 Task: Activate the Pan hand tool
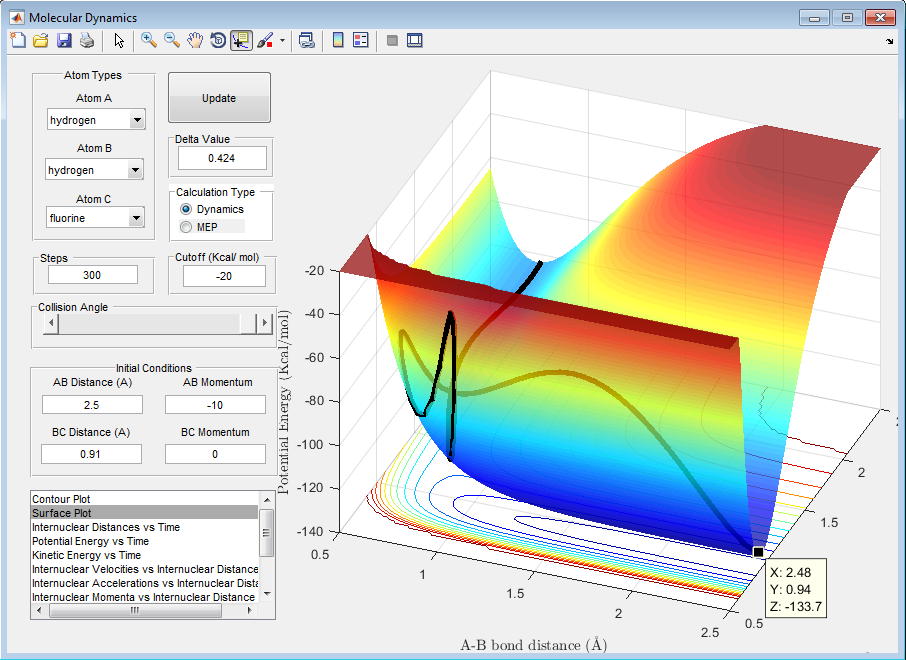tap(195, 41)
